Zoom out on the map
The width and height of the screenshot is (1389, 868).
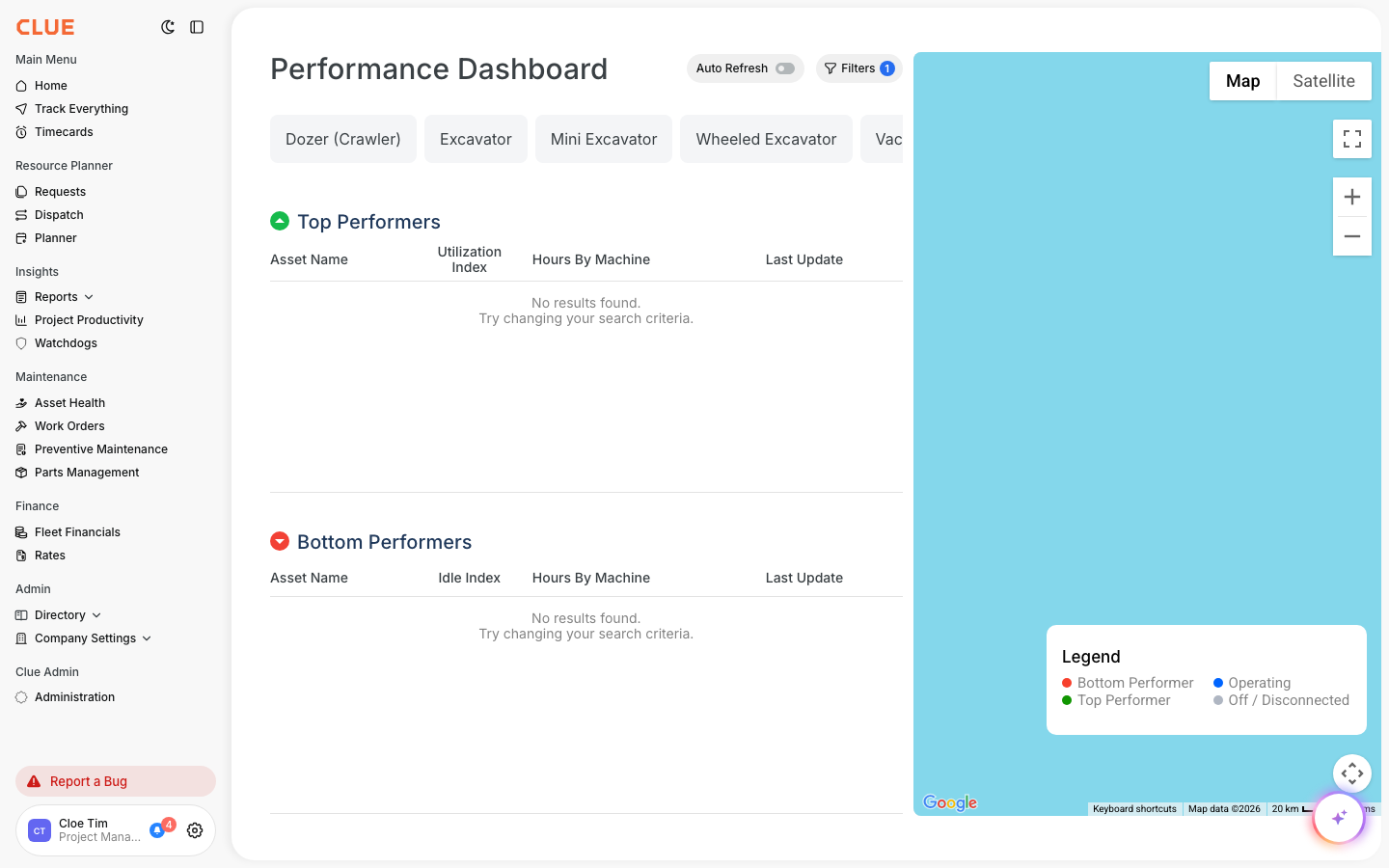coord(1352,236)
